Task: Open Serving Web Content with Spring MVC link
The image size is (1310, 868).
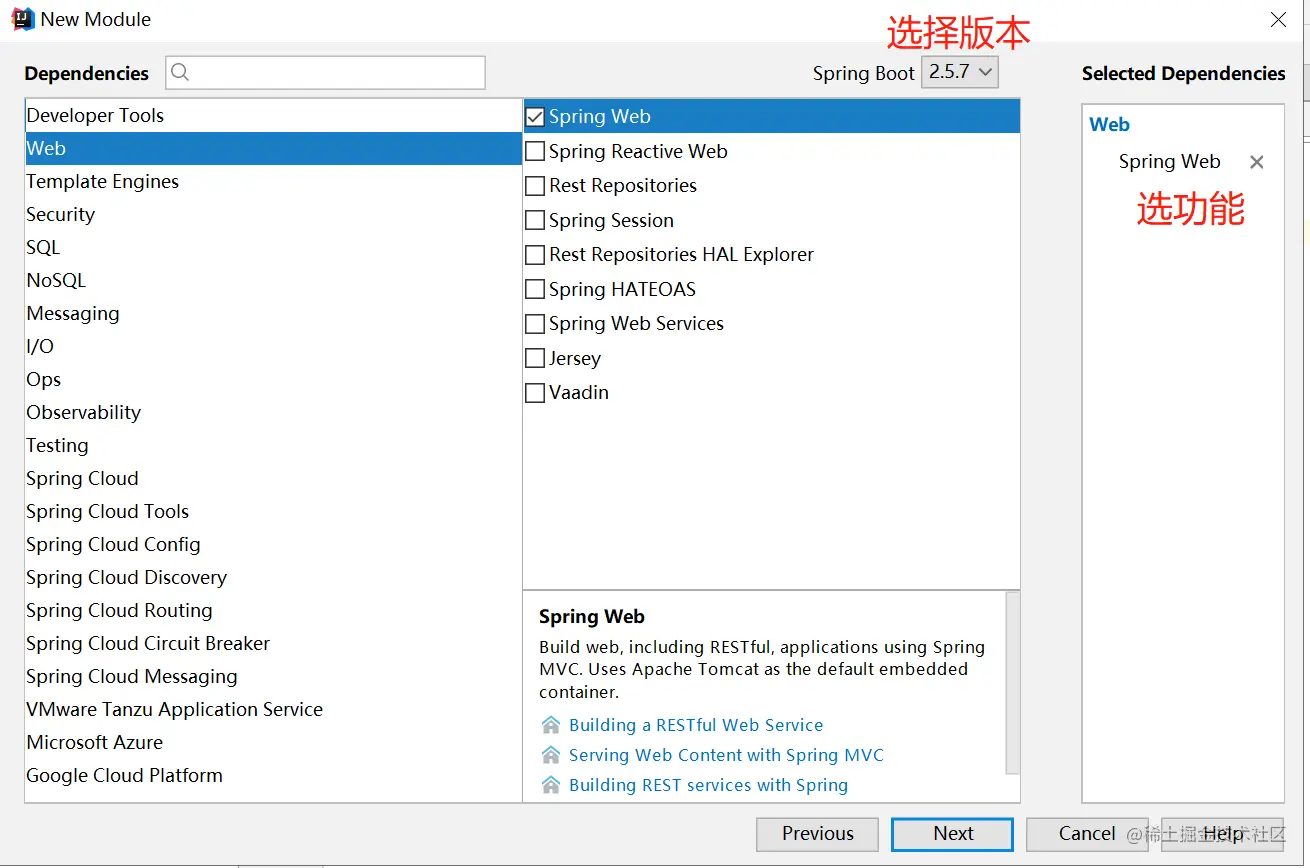Action: coord(726,755)
